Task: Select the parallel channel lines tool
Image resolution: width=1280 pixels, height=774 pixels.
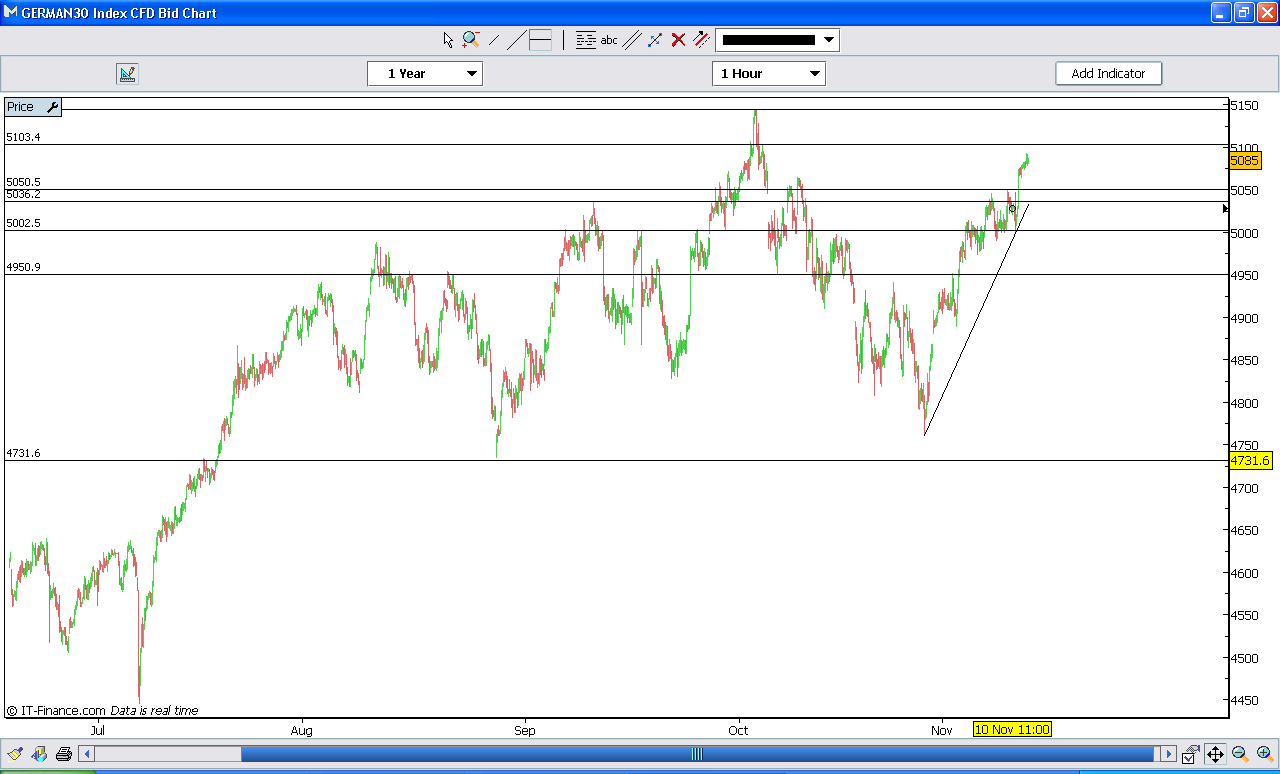Action: click(x=632, y=40)
